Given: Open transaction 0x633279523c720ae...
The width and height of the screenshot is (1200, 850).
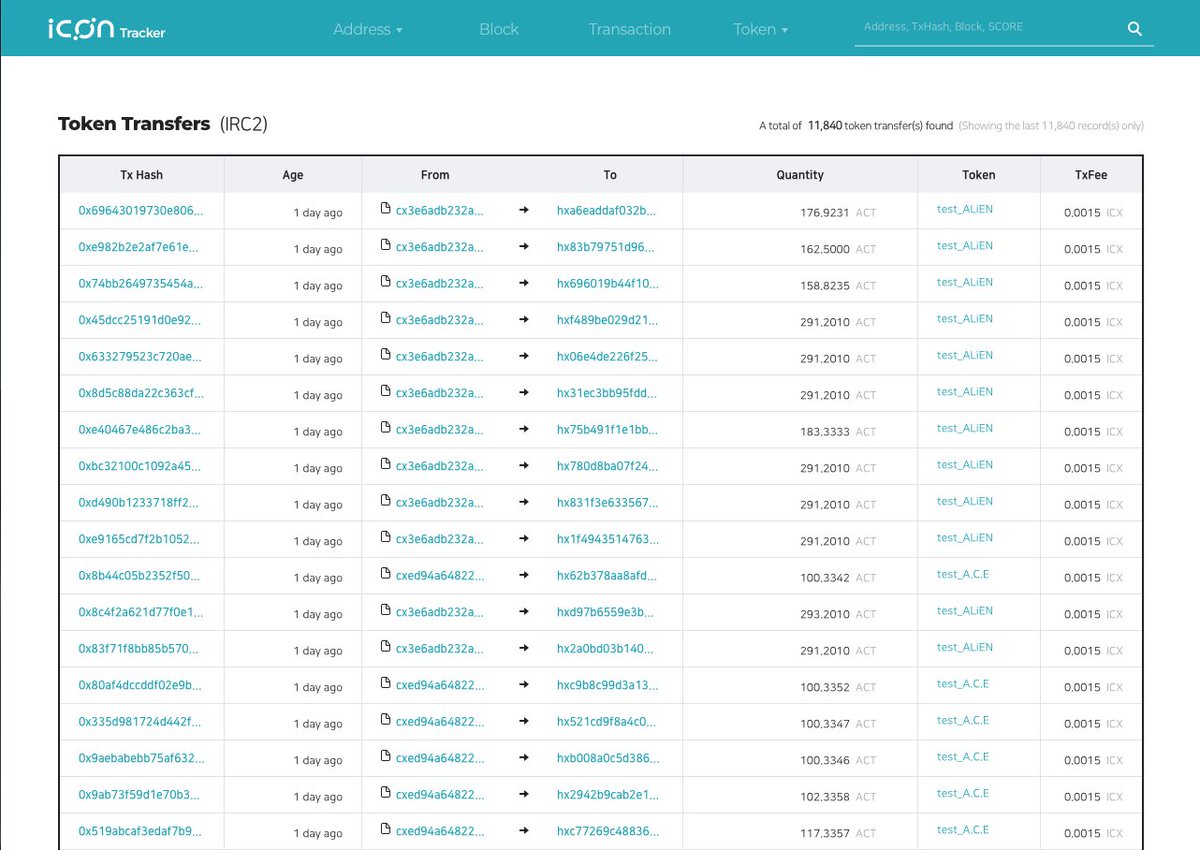Looking at the screenshot, I should pyautogui.click(x=139, y=357).
